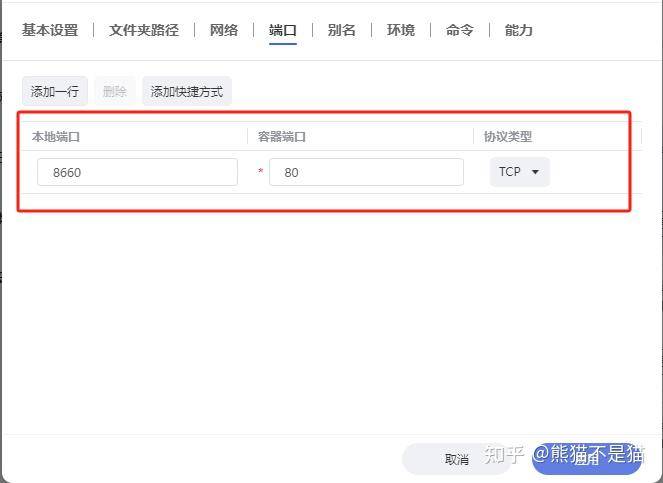Switch to the 环境 tab
Screen dimensions: 663x483
click(x=400, y=30)
